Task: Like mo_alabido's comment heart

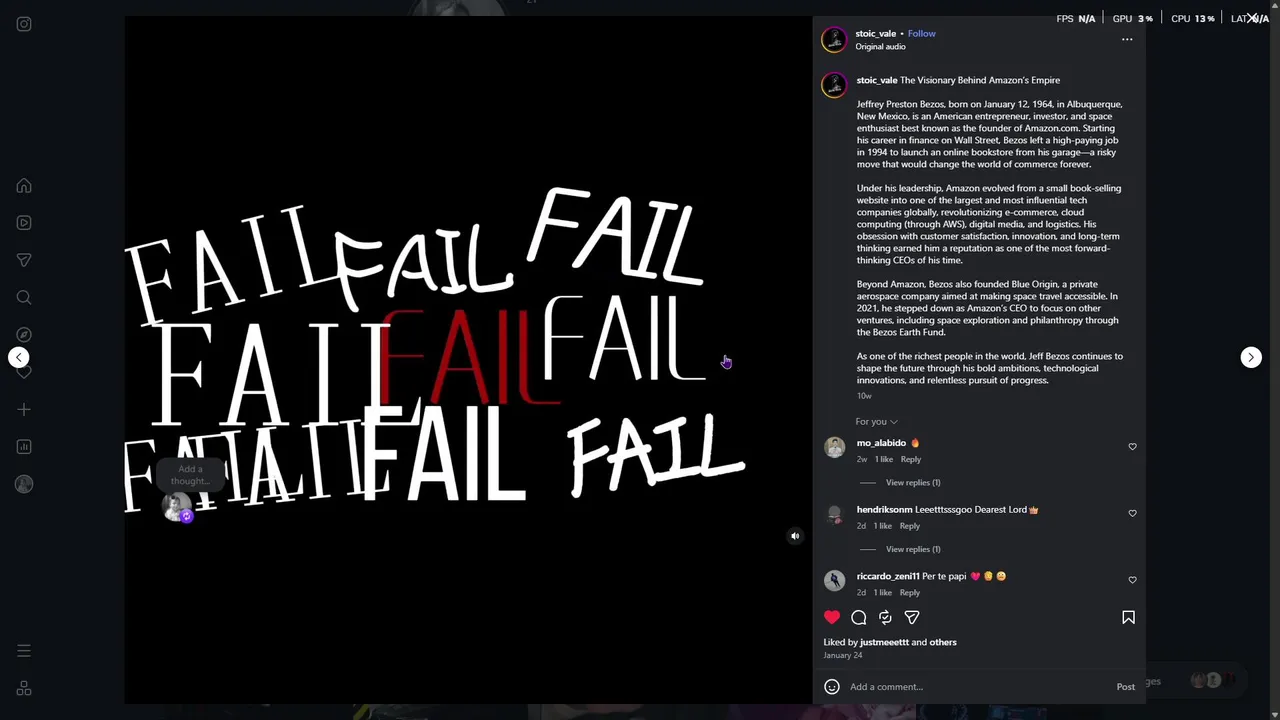Action: coord(1132,446)
